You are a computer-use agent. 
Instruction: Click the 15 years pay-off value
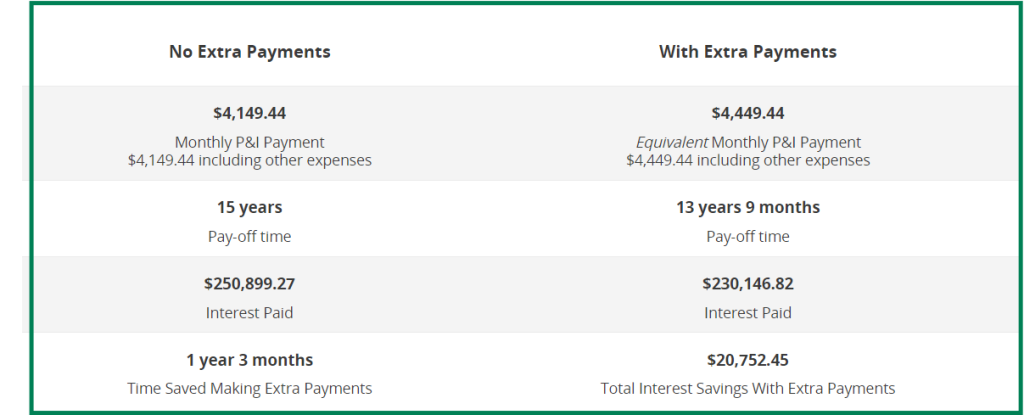coord(249,207)
